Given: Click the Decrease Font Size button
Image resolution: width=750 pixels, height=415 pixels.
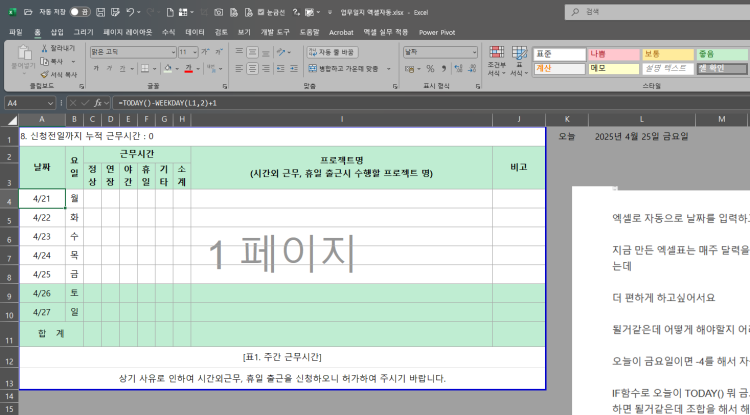Looking at the screenshot, I should [219, 52].
